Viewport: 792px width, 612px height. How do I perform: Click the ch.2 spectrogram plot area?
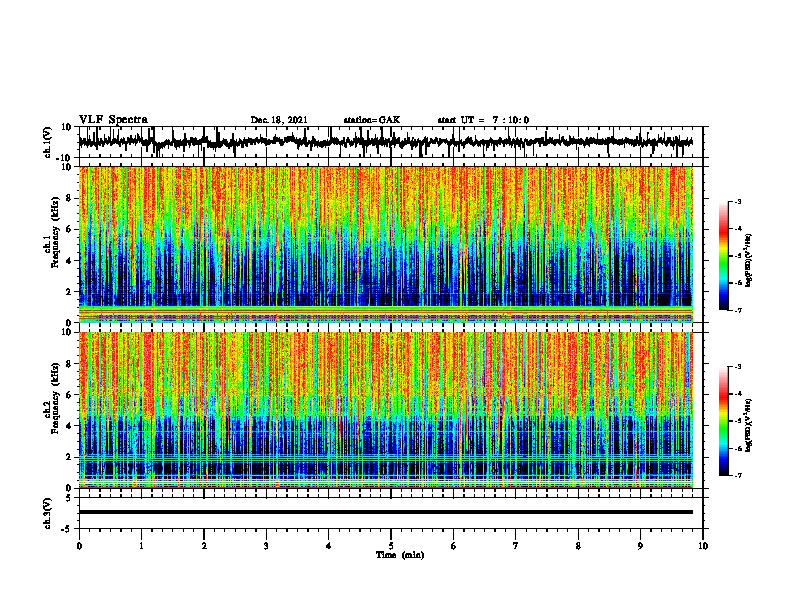[385, 410]
